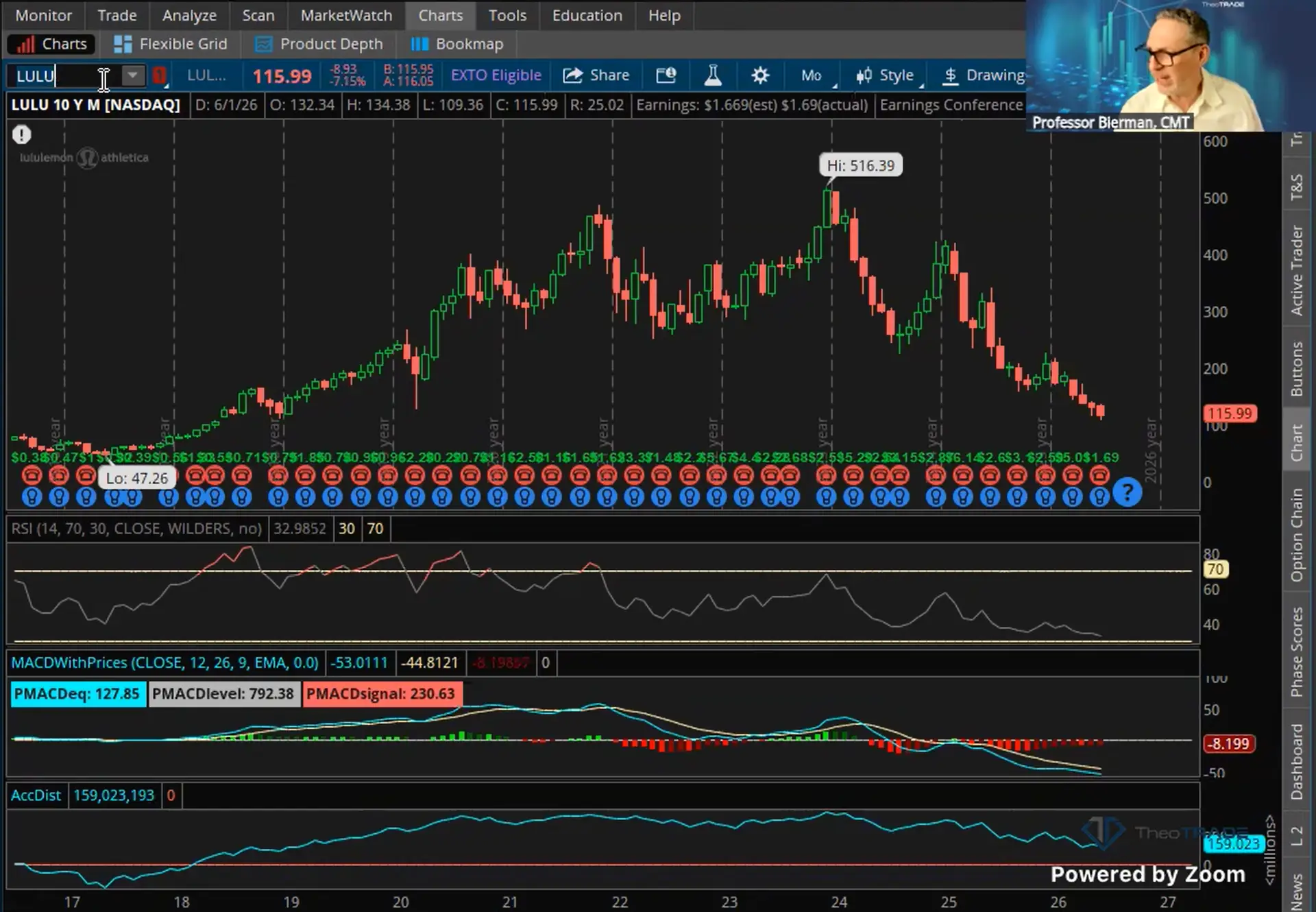Click the RSI 70 overbought axis label

1215,569
